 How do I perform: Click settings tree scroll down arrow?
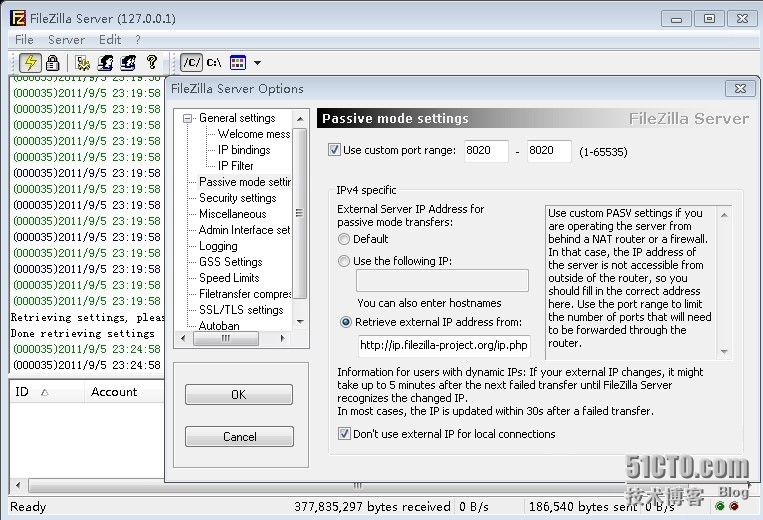300,322
